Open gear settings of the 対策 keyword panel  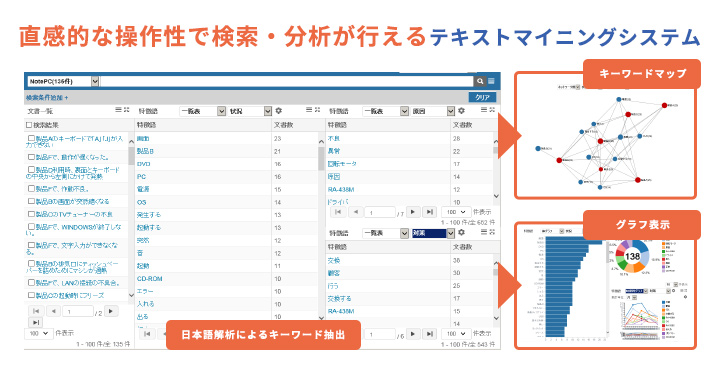coord(461,233)
